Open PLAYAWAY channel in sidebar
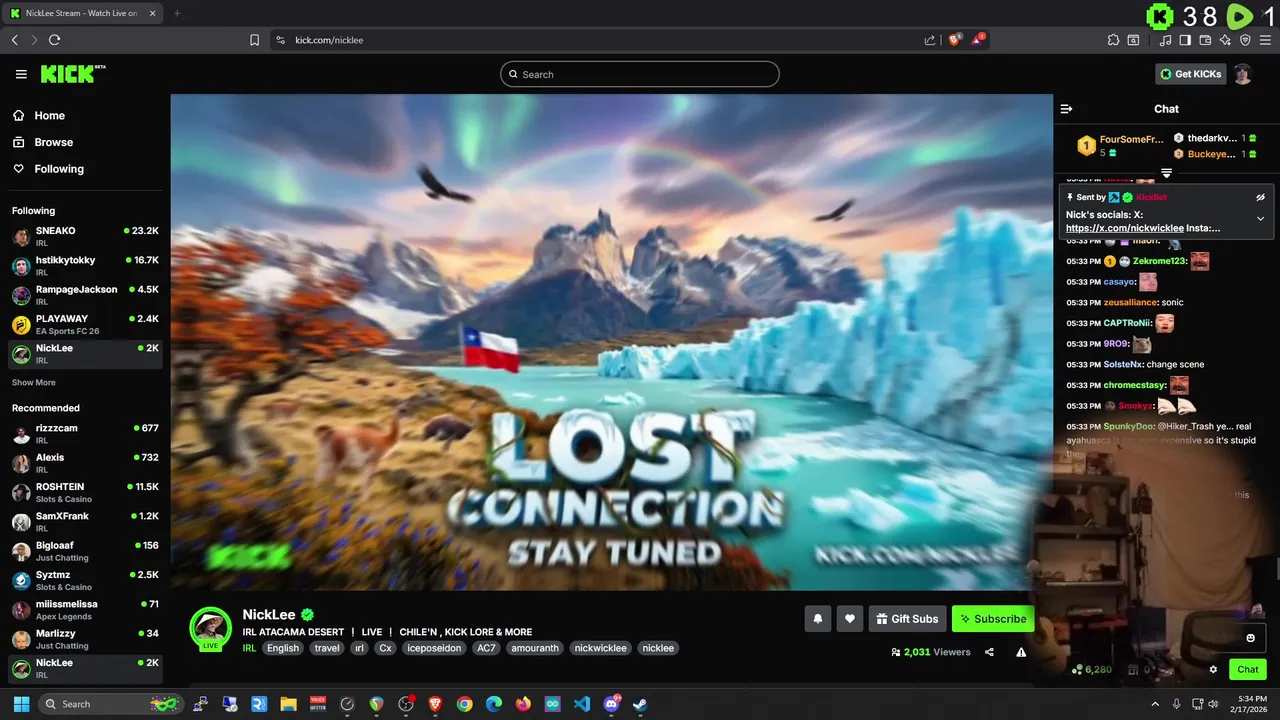This screenshot has height=720, width=1280. pos(85,324)
